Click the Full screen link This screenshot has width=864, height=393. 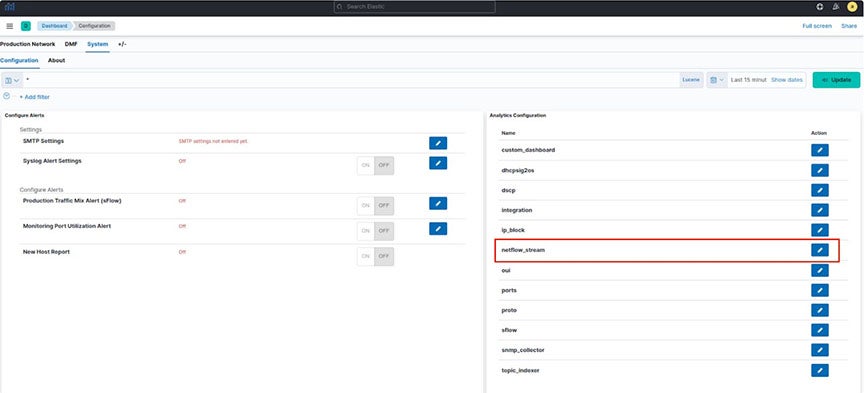coord(817,26)
